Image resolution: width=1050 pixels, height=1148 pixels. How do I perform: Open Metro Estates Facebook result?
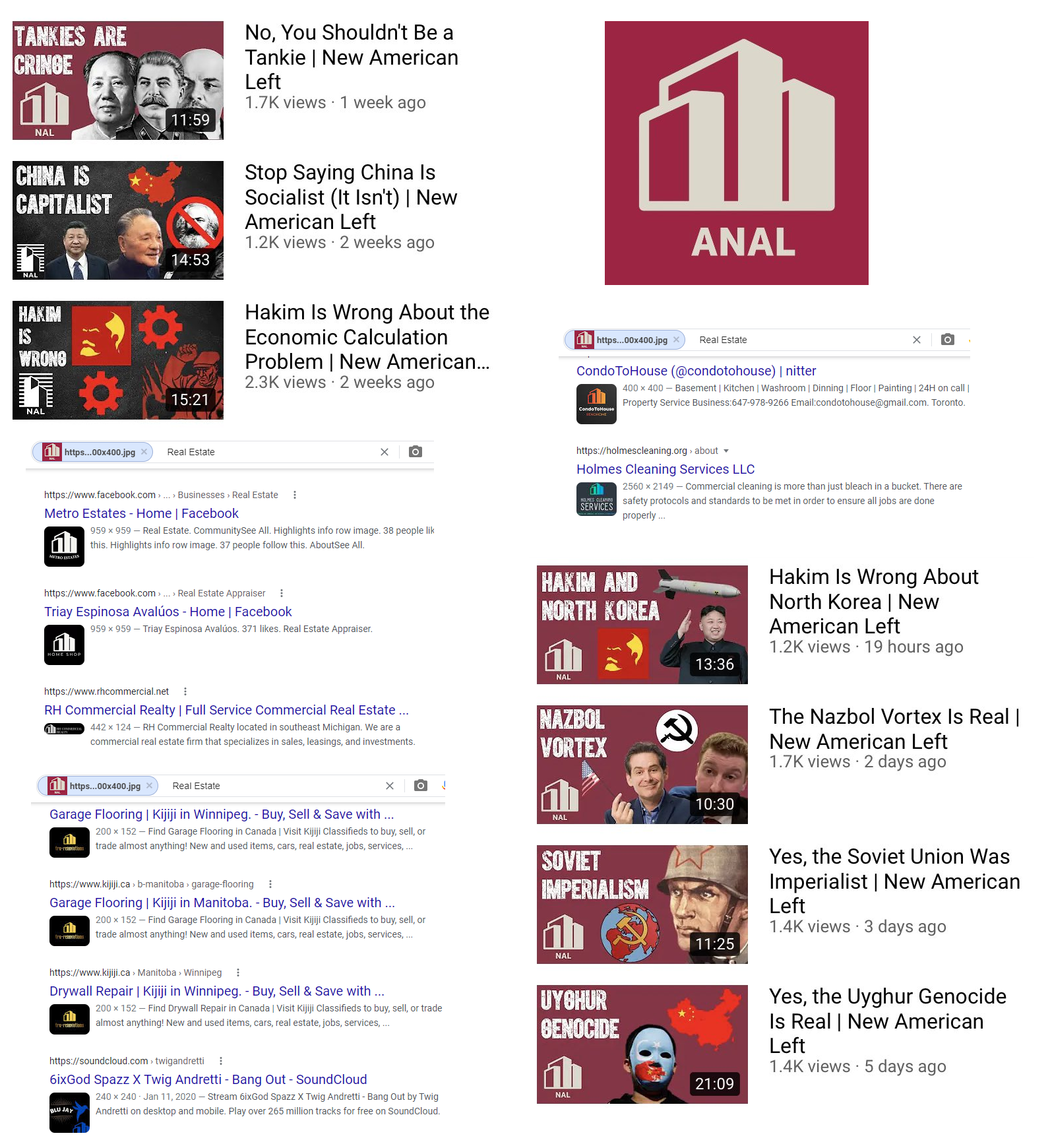141,513
